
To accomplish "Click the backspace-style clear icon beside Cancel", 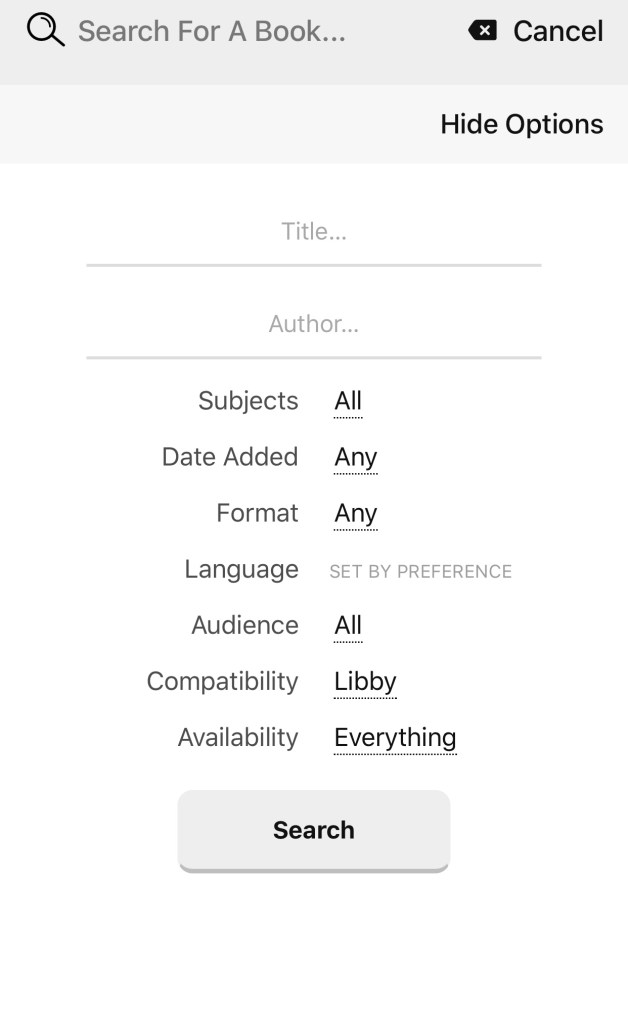I will [x=482, y=31].
